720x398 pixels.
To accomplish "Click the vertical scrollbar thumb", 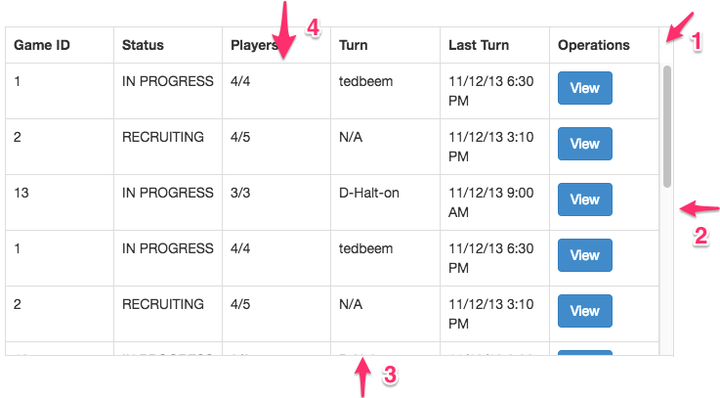I will (667, 126).
